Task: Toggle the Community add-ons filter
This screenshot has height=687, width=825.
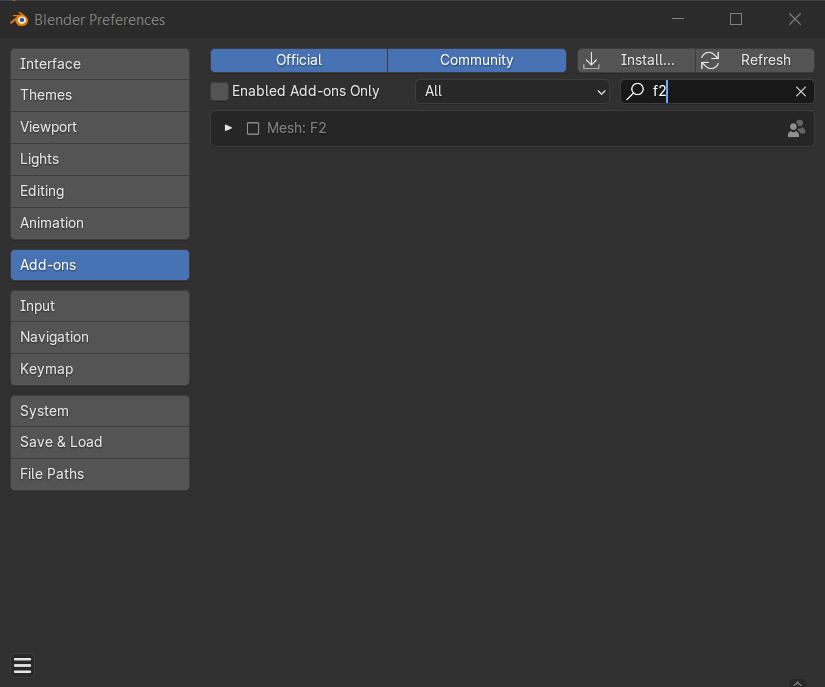Action: (477, 60)
